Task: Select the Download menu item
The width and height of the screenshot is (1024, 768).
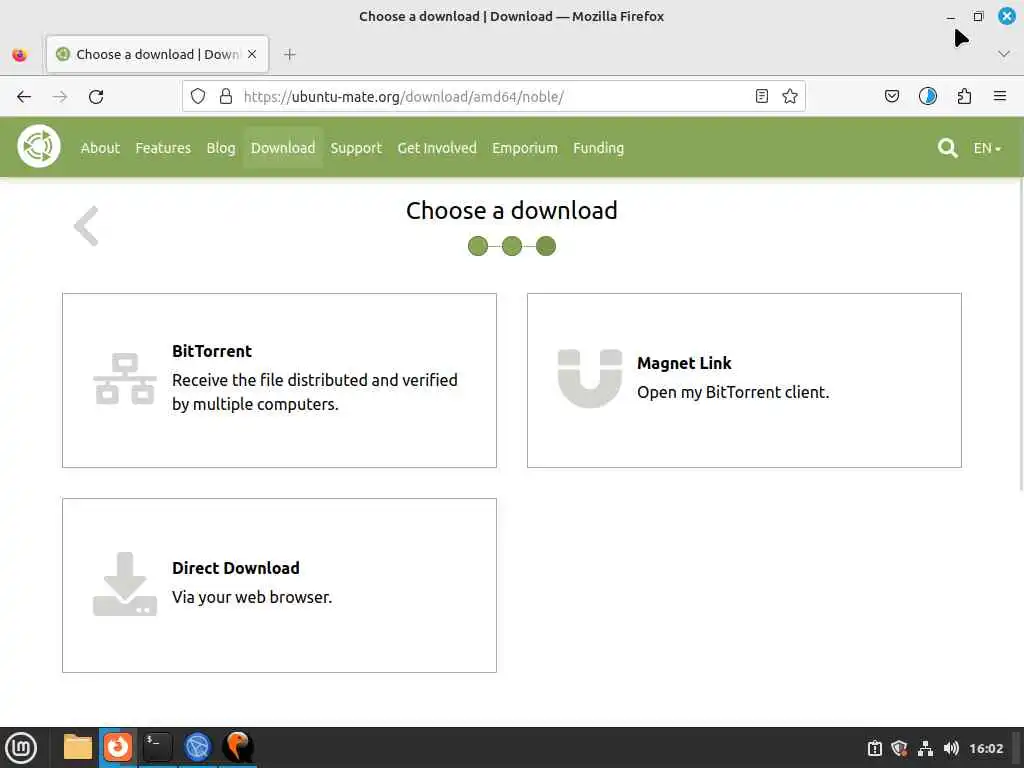Action: pos(283,148)
